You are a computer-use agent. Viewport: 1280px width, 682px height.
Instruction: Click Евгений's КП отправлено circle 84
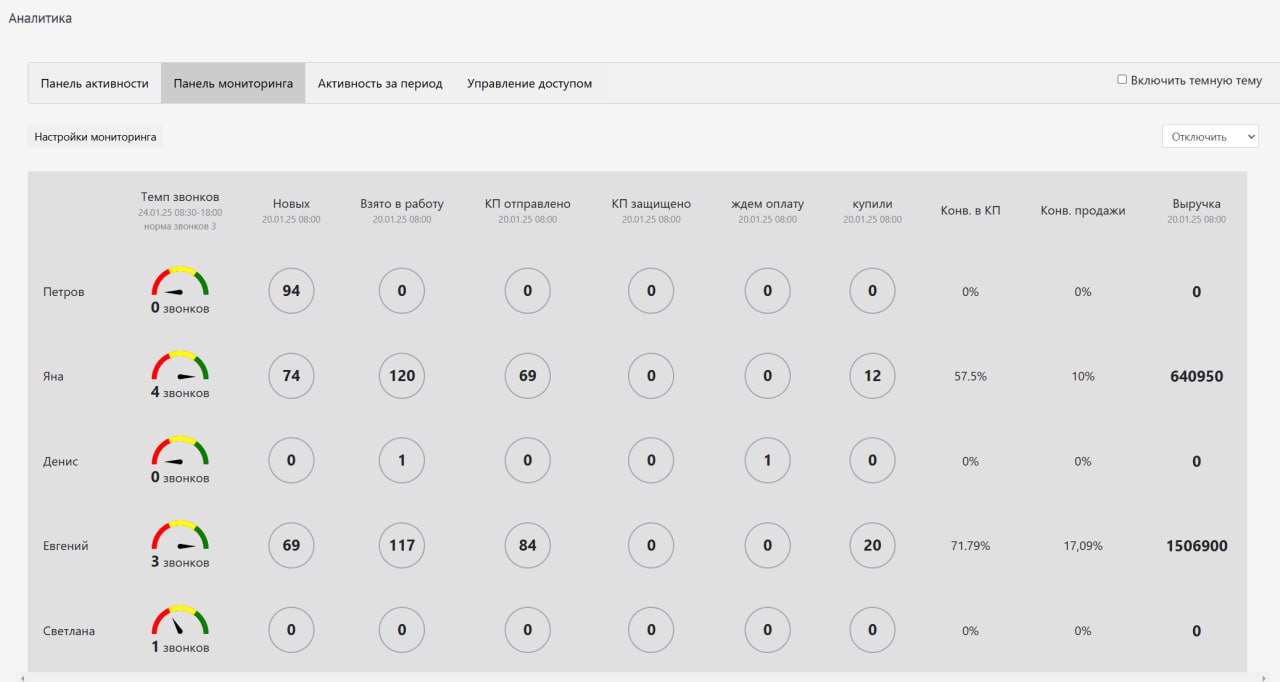pos(527,545)
